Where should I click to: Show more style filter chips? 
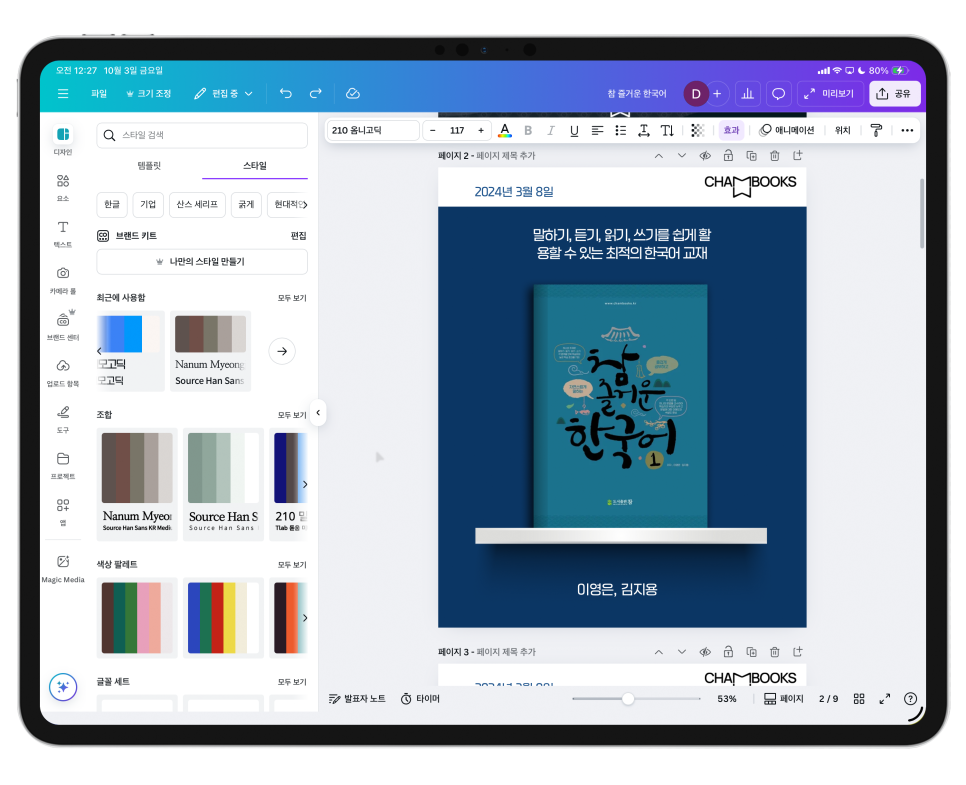[304, 205]
